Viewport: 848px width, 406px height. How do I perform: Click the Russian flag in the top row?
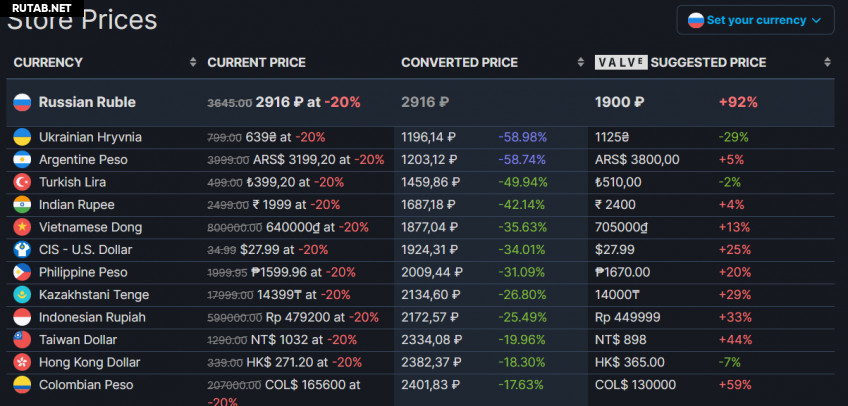[22, 102]
